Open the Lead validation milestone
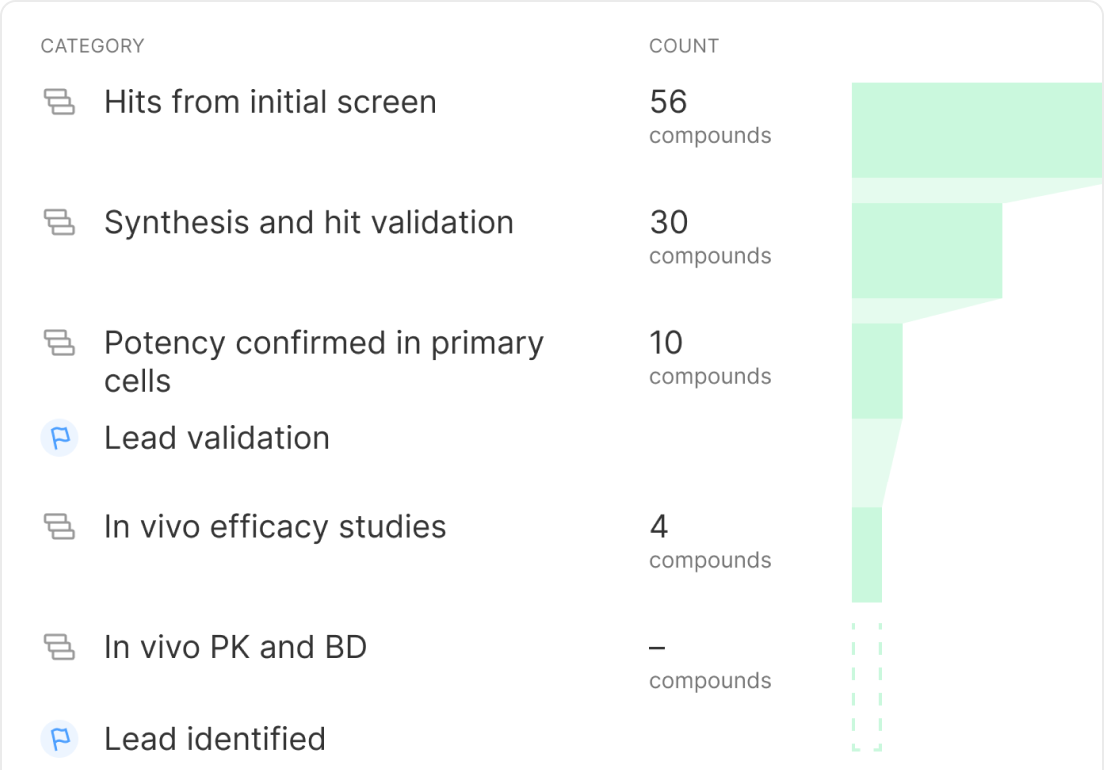Viewport: 1104px width, 770px height. click(x=217, y=438)
